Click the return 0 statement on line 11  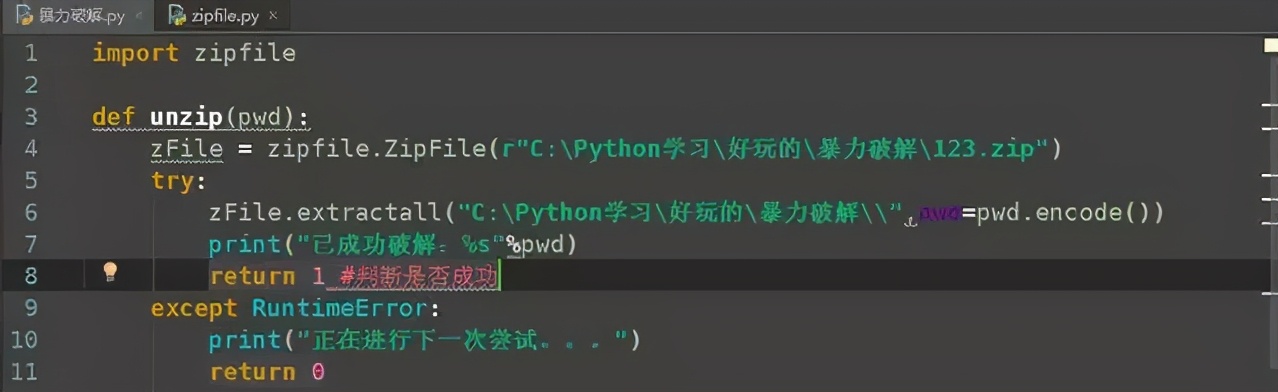pos(267,372)
